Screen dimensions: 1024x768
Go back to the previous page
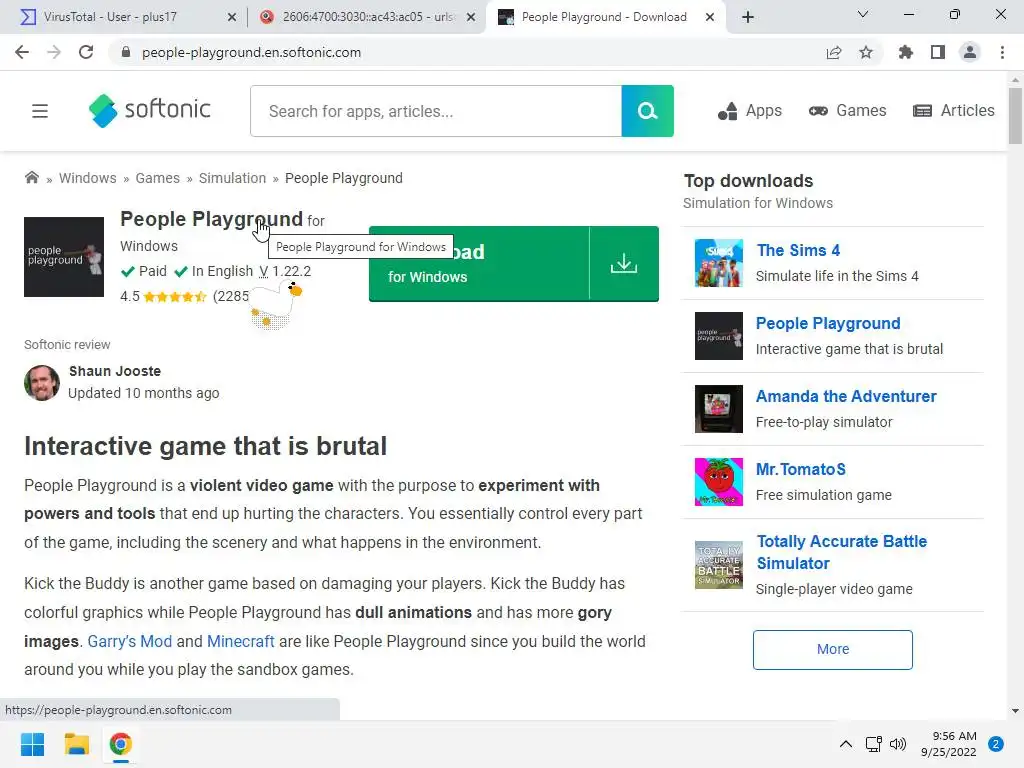pyautogui.click(x=22, y=52)
